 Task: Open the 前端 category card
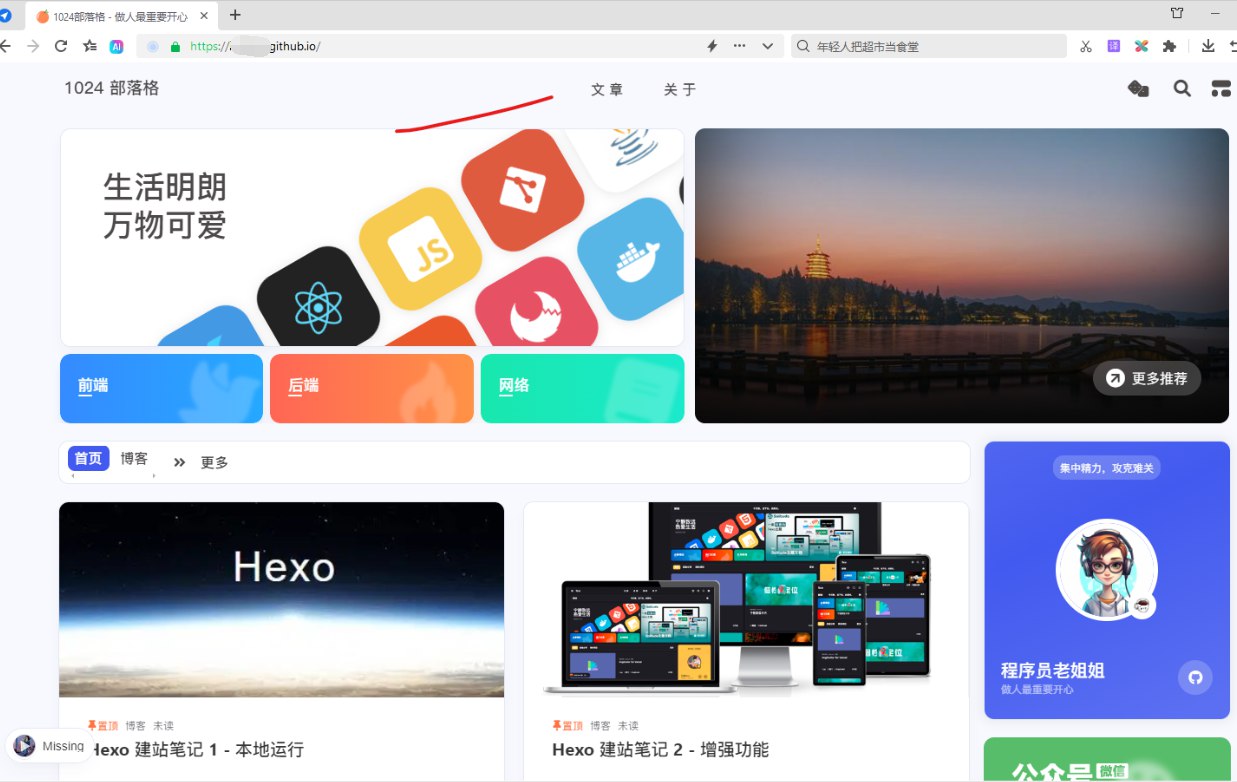point(161,388)
